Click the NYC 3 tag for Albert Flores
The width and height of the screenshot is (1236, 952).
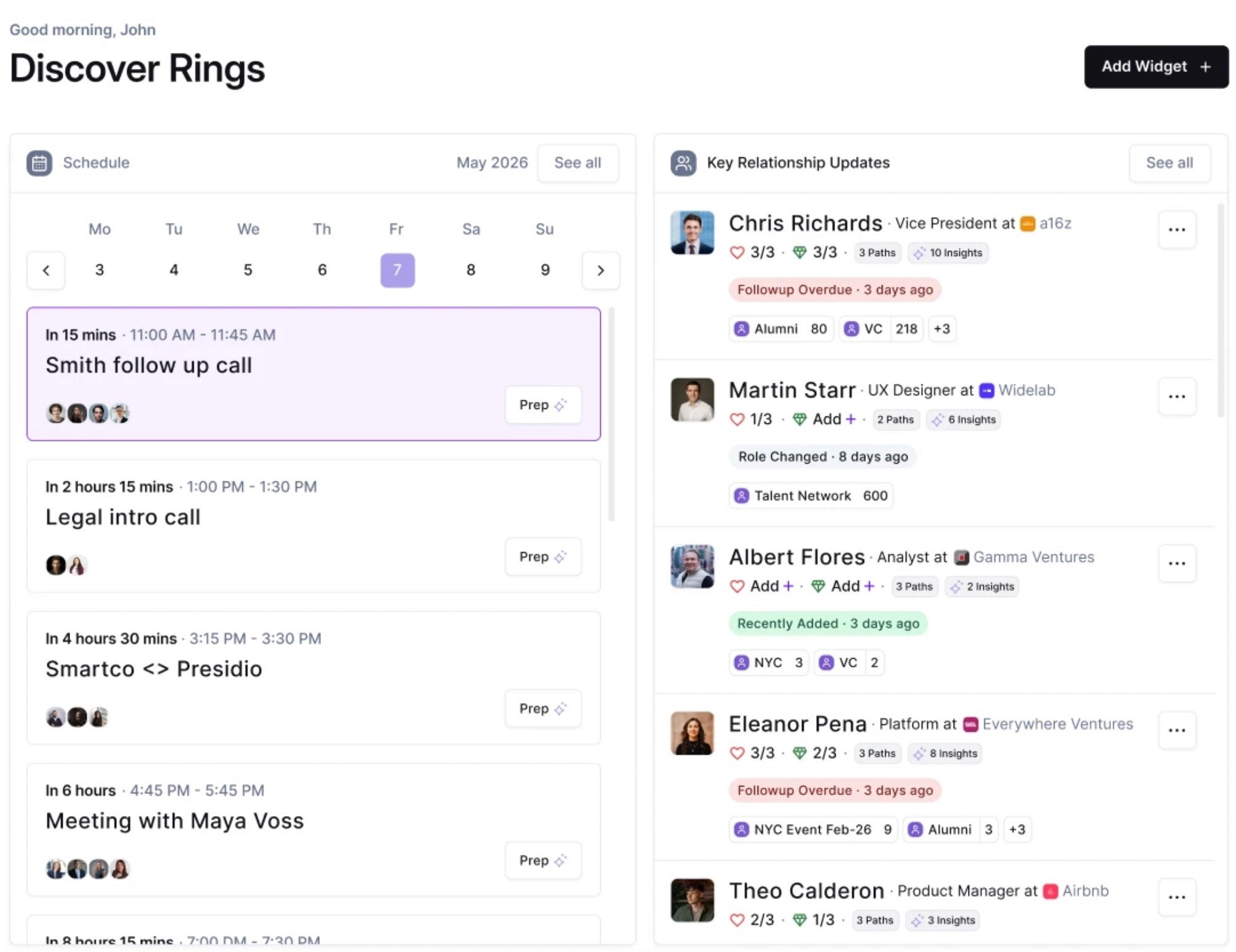click(x=769, y=662)
